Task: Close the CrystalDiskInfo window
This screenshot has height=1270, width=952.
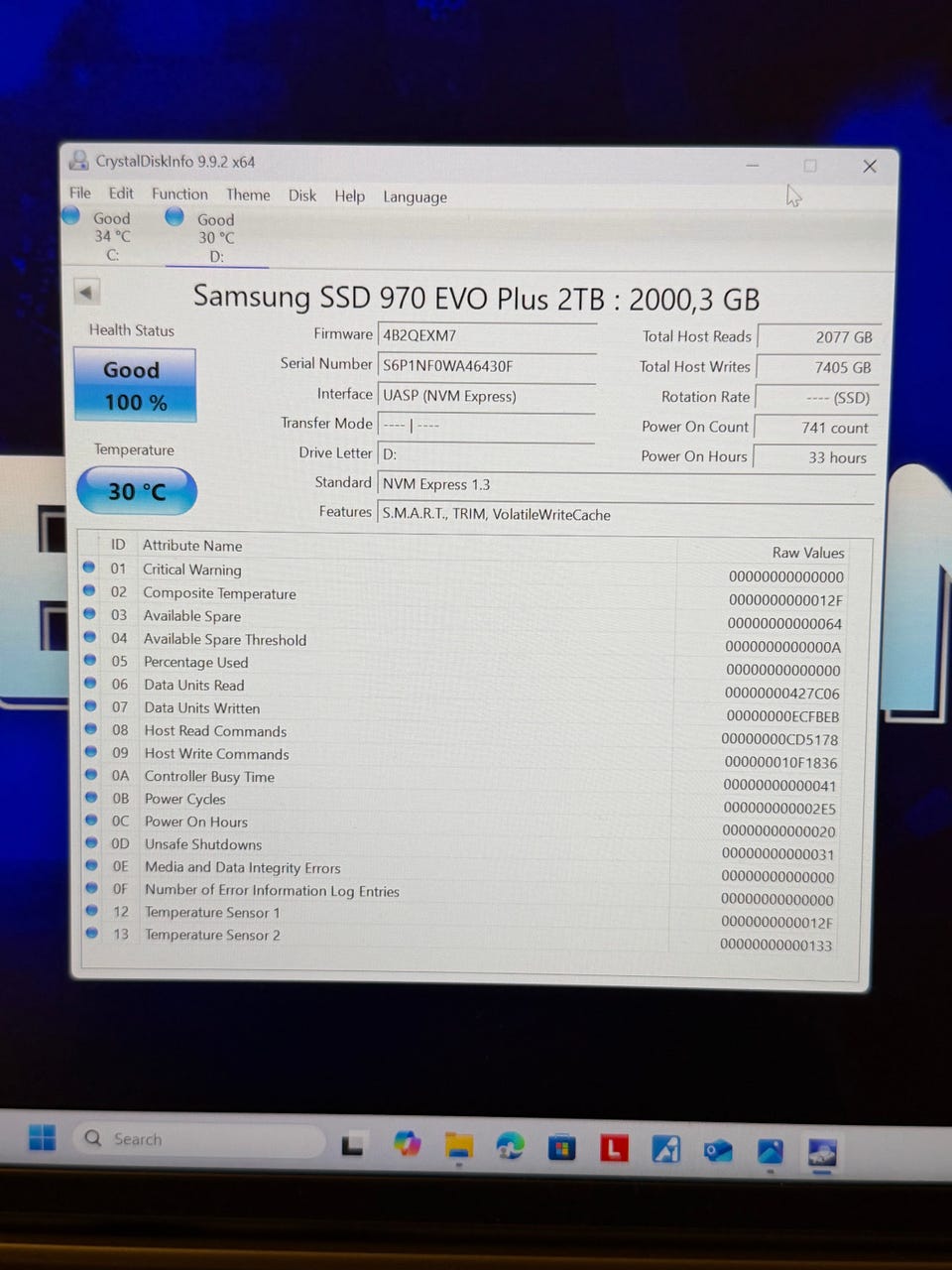Action: pyautogui.click(x=869, y=166)
